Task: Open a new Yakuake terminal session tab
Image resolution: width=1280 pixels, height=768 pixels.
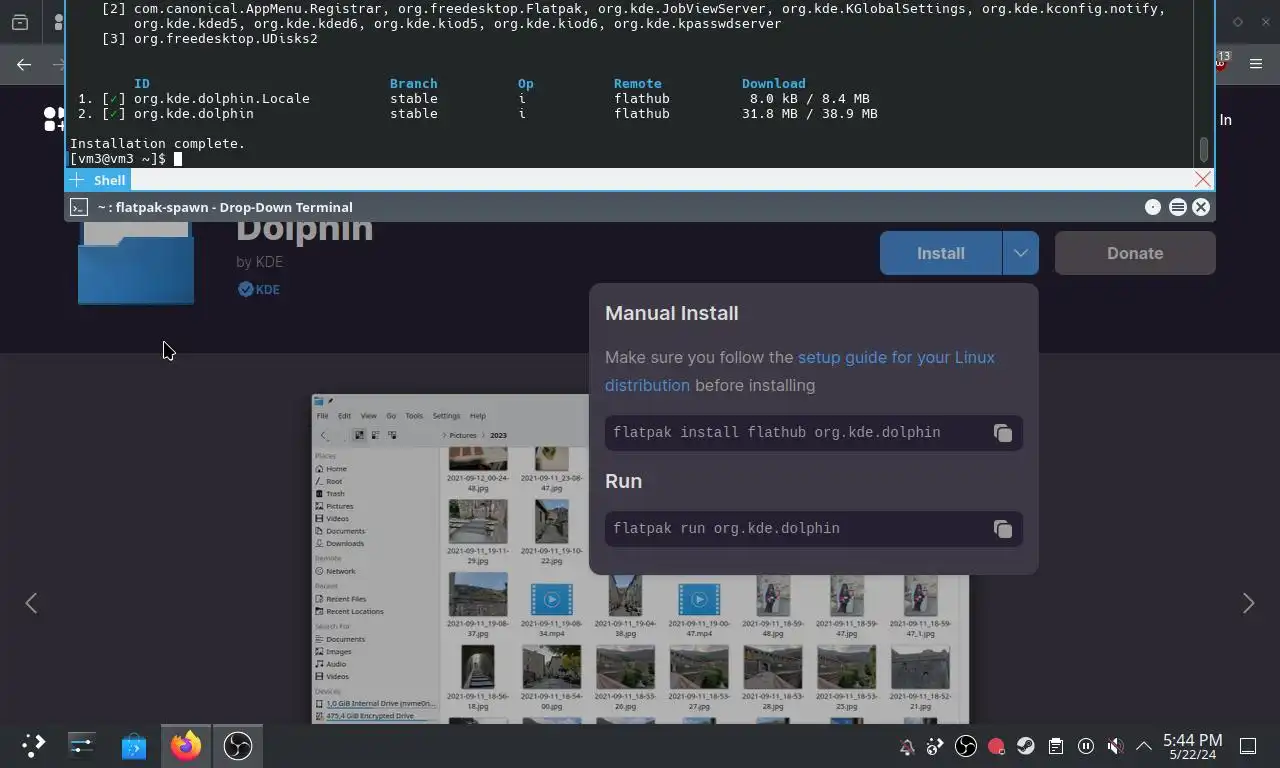Action: coord(77,180)
